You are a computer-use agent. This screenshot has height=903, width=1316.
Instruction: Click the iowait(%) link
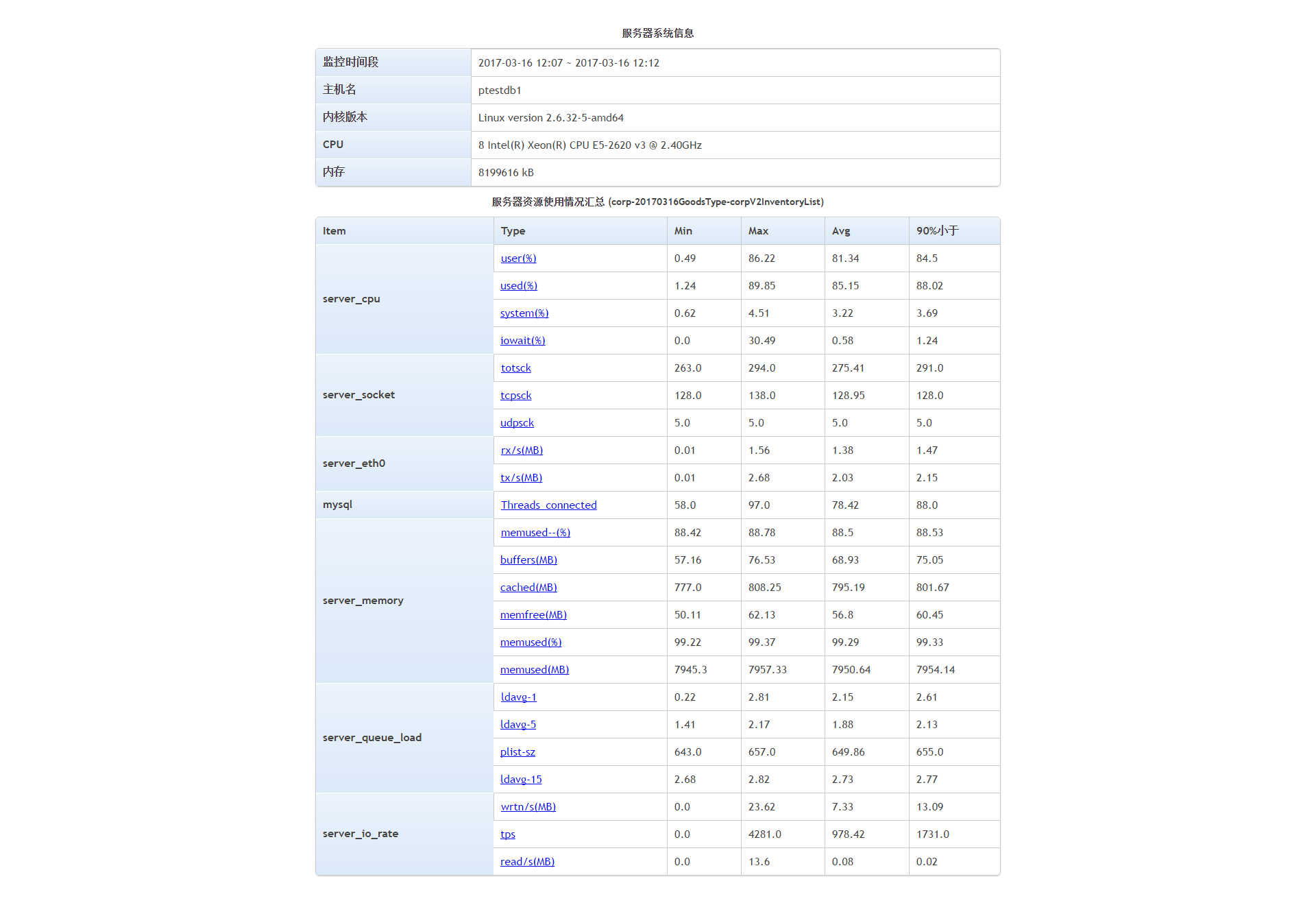coord(522,341)
